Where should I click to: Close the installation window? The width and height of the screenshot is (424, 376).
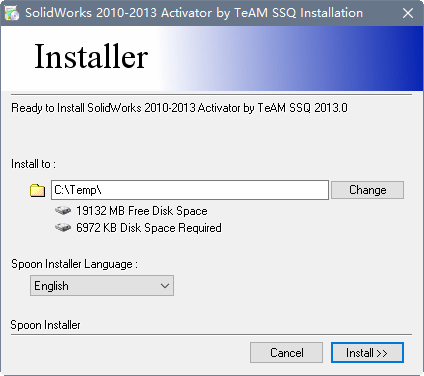click(408, 13)
